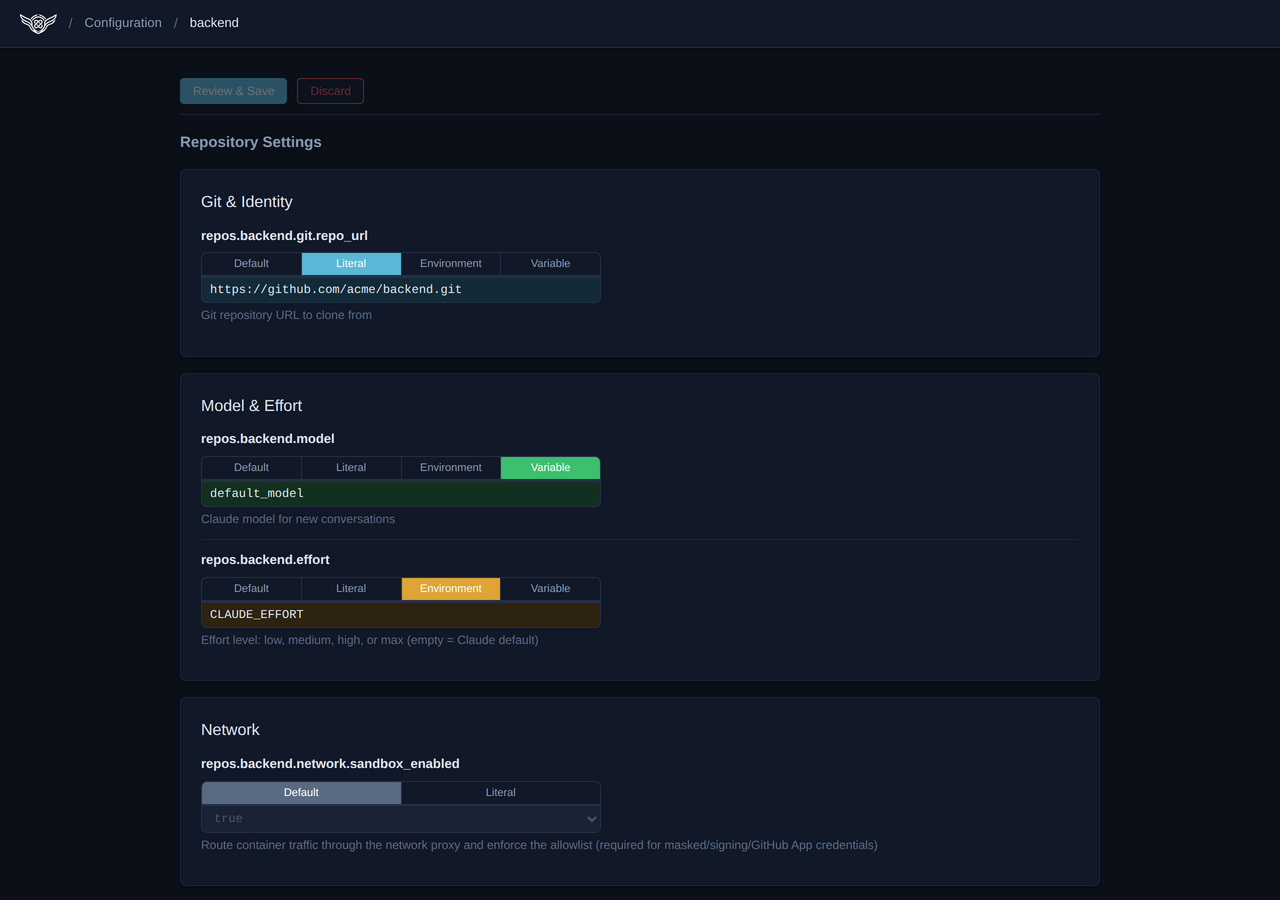Click the Discard button

tap(330, 91)
